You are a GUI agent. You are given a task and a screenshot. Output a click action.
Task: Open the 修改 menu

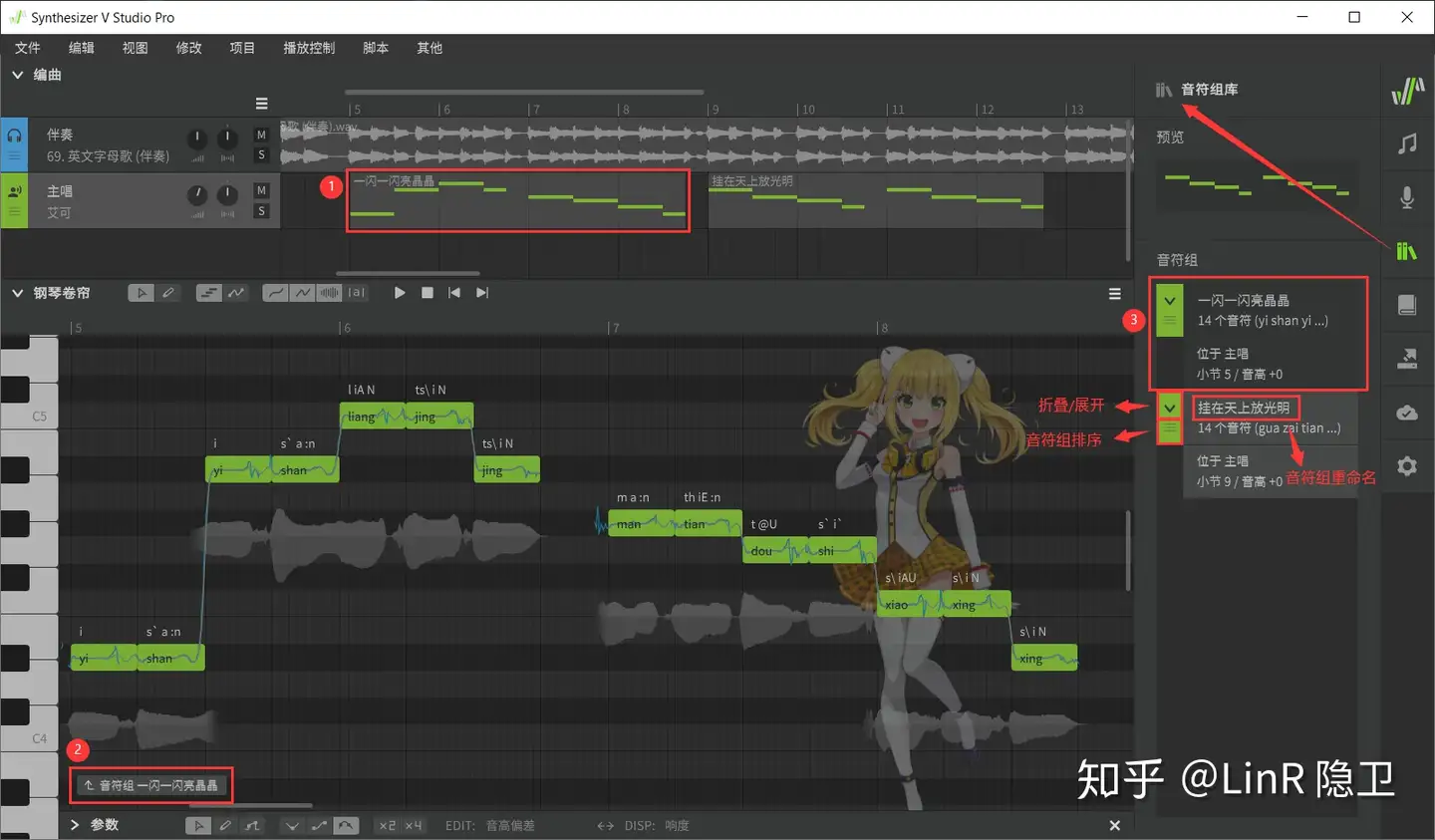pos(188,48)
